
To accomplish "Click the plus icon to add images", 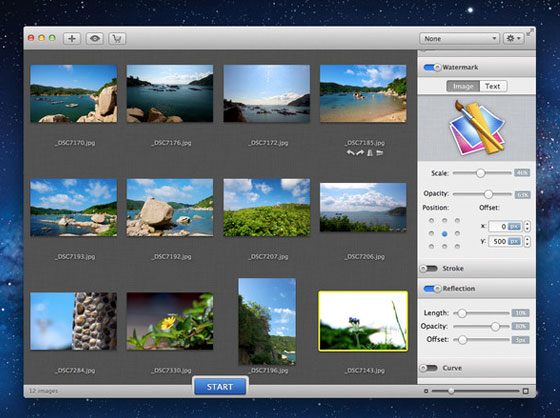I will (x=72, y=38).
